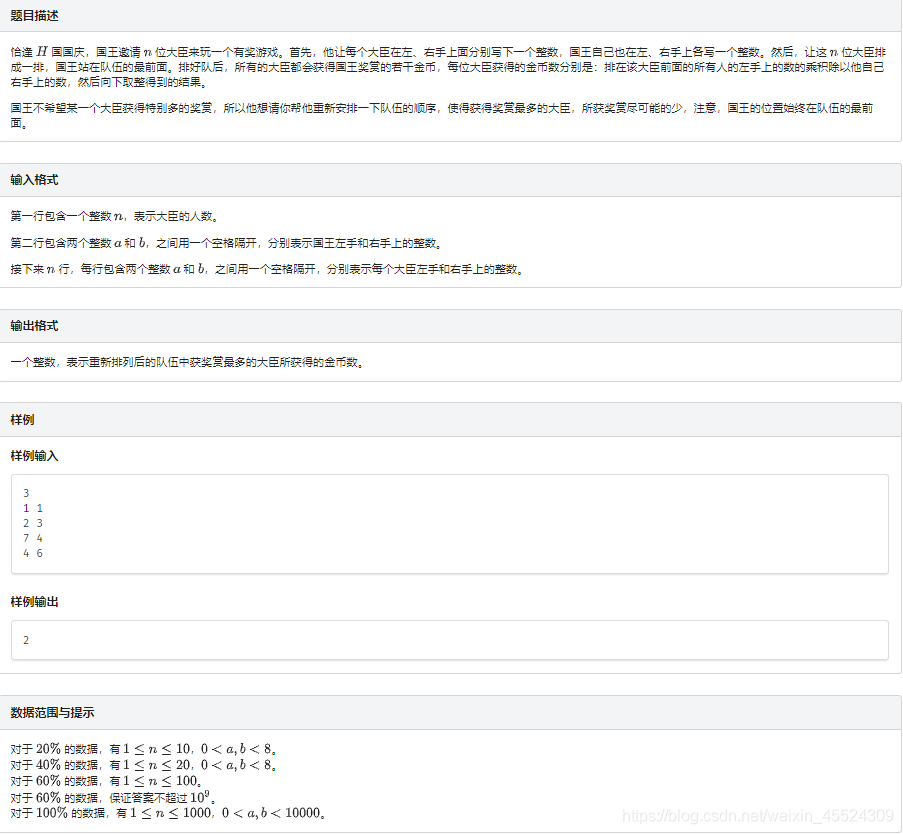The width and height of the screenshot is (903, 834).
Task: Click sample input line "7 4"
Action: (x=33, y=538)
